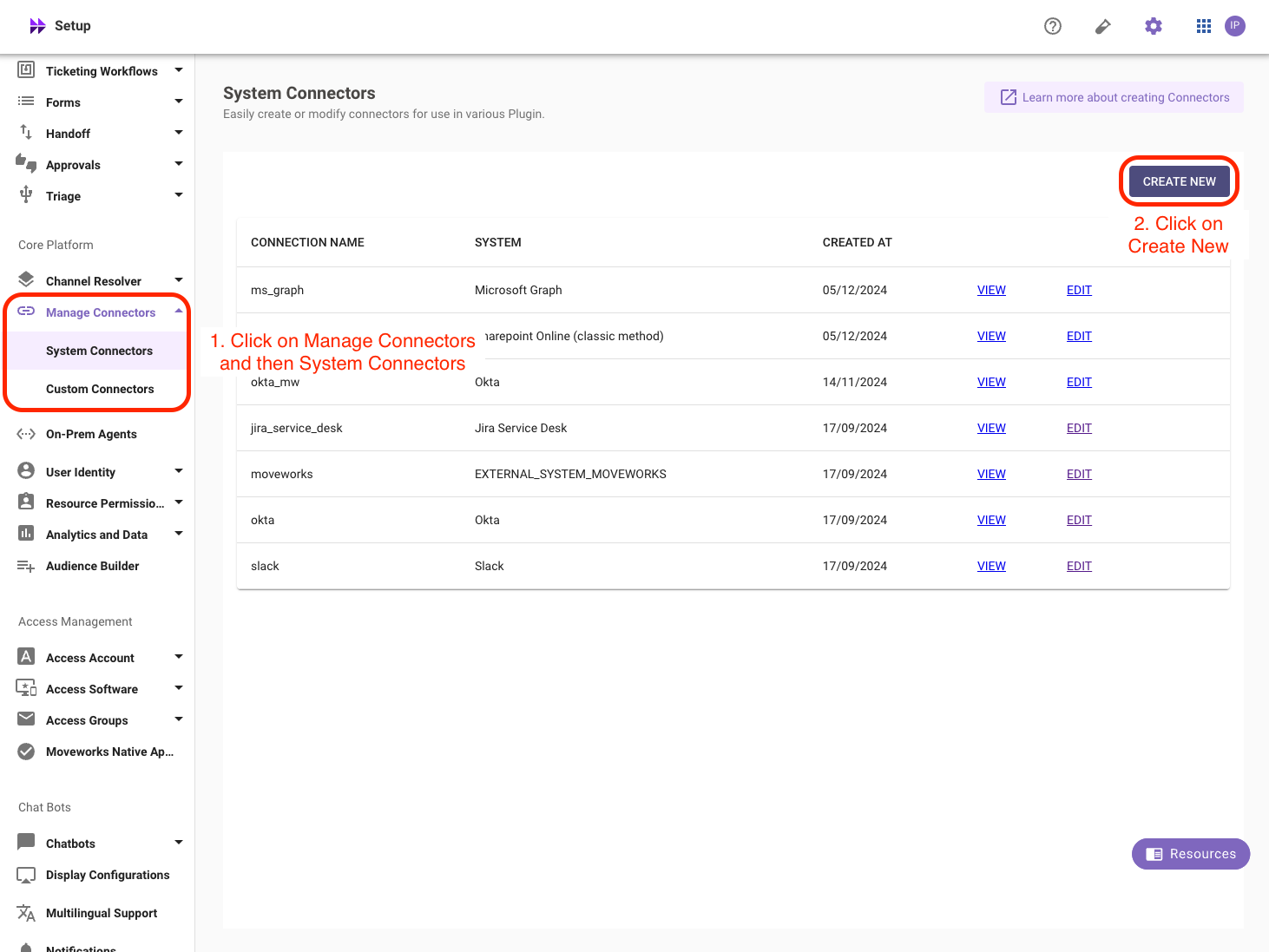Open the apps grid icon
The width and height of the screenshot is (1269, 952).
[x=1204, y=26]
